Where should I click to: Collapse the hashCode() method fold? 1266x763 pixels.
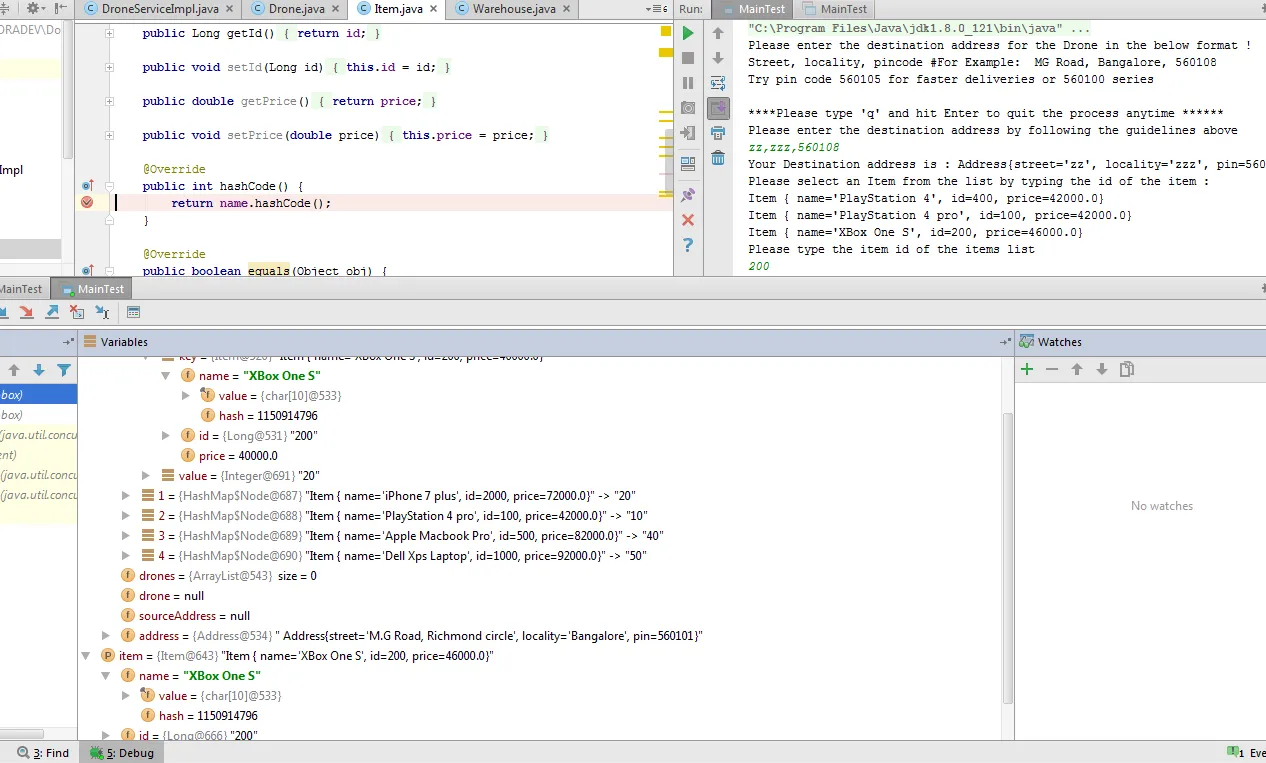(x=109, y=186)
